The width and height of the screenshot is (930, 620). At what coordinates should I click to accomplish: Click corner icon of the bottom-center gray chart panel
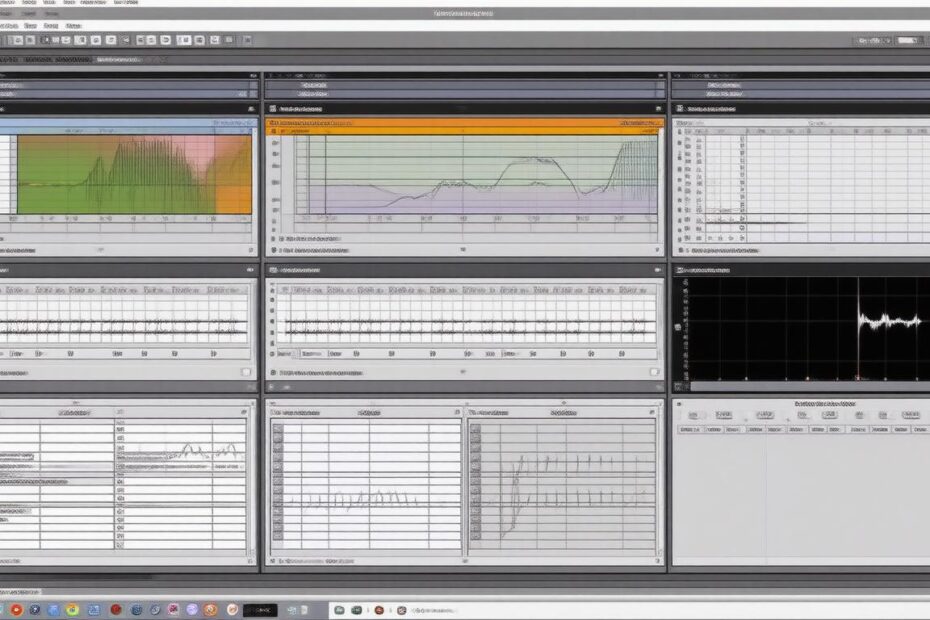coord(652,412)
